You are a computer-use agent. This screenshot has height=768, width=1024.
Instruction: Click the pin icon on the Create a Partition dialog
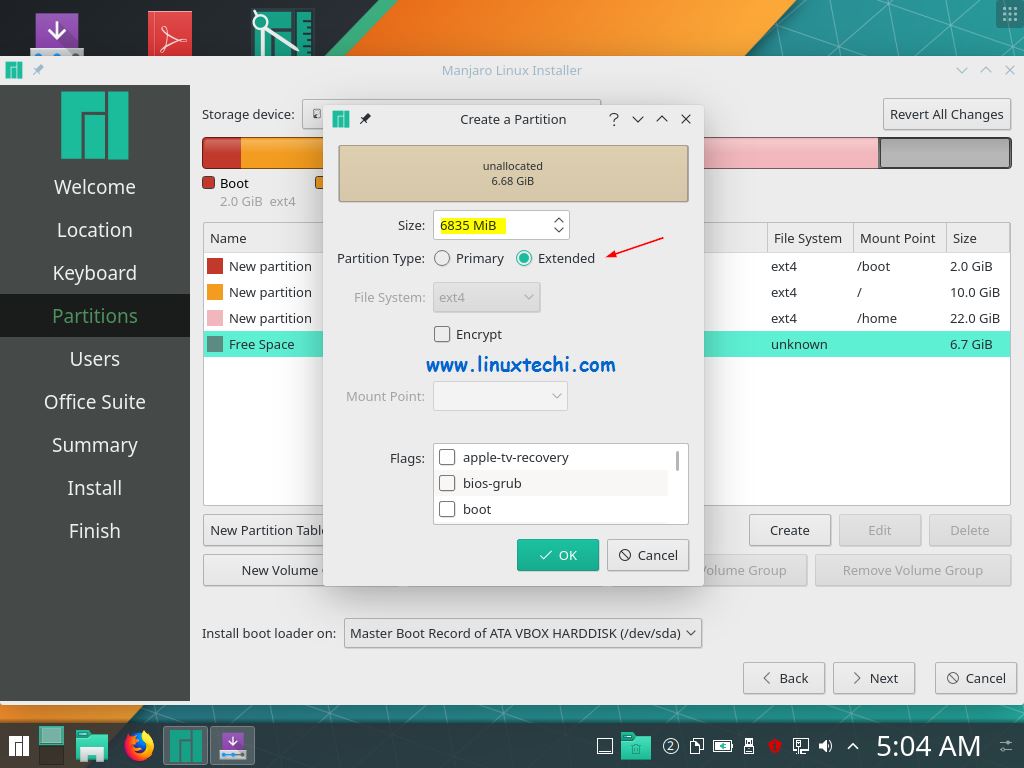click(x=365, y=119)
